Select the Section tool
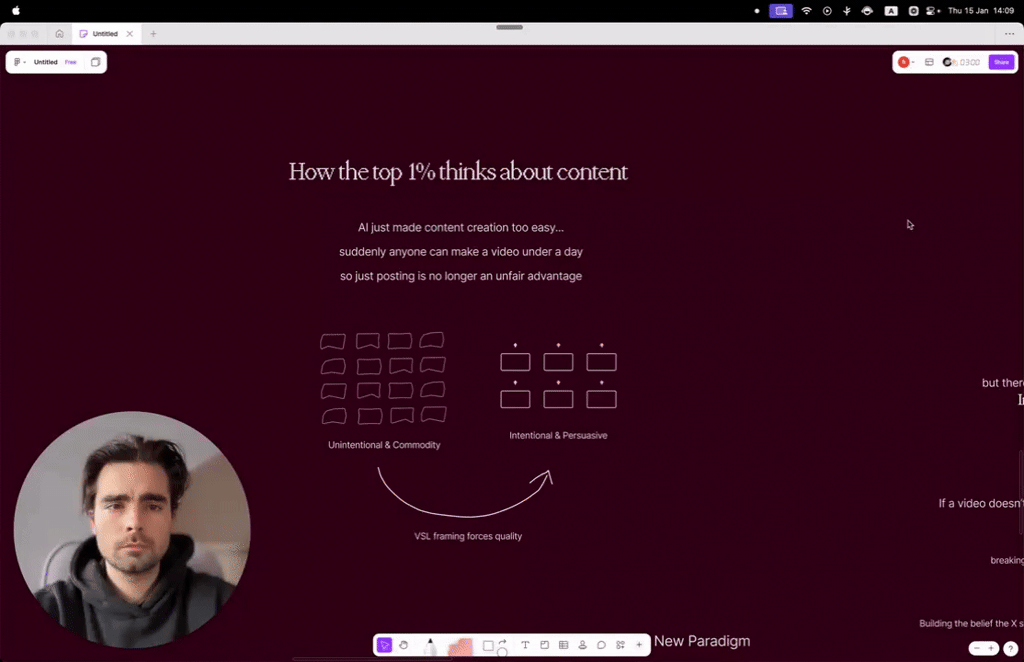1024x662 pixels. [545, 645]
